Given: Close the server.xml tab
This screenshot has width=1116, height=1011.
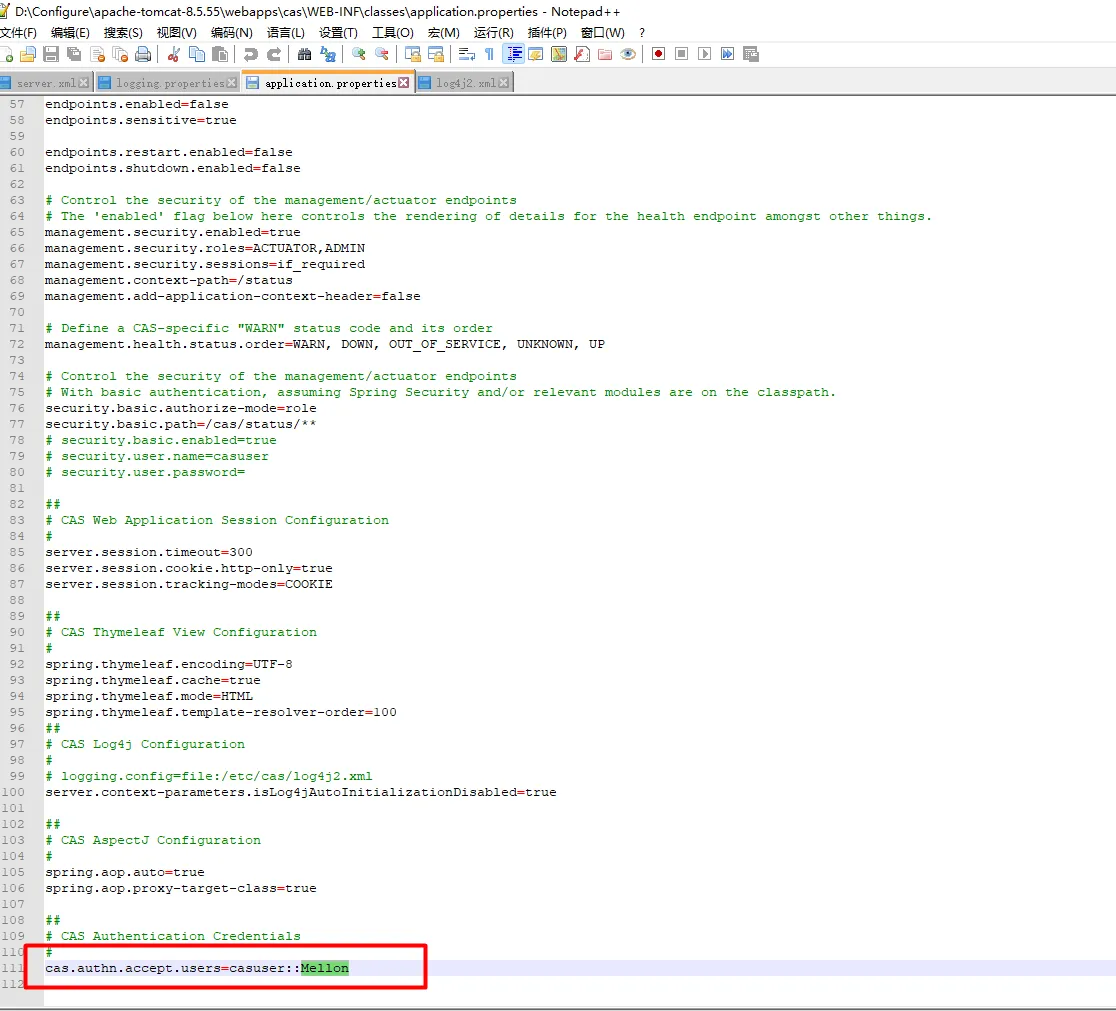Looking at the screenshot, I should (83, 83).
